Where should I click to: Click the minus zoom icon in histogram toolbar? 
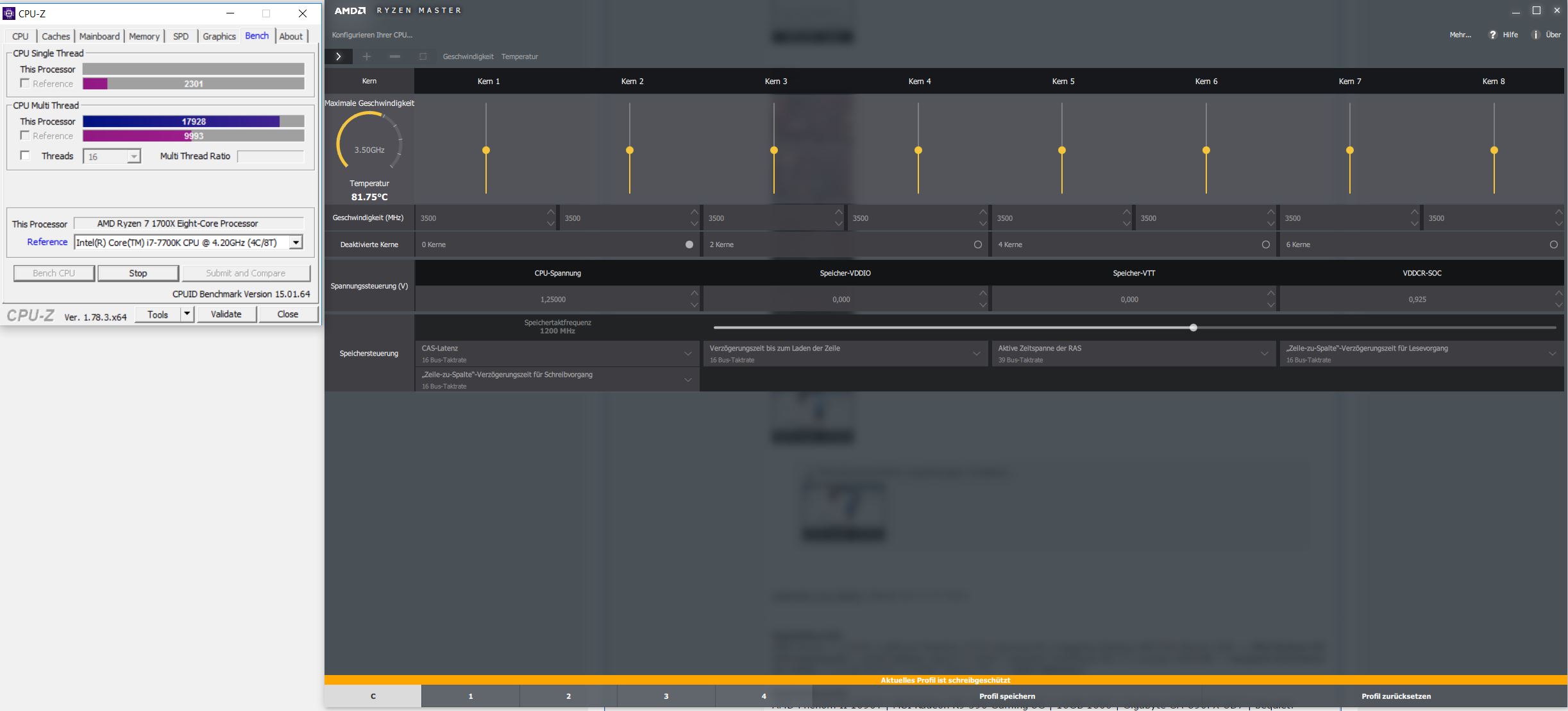[x=395, y=56]
